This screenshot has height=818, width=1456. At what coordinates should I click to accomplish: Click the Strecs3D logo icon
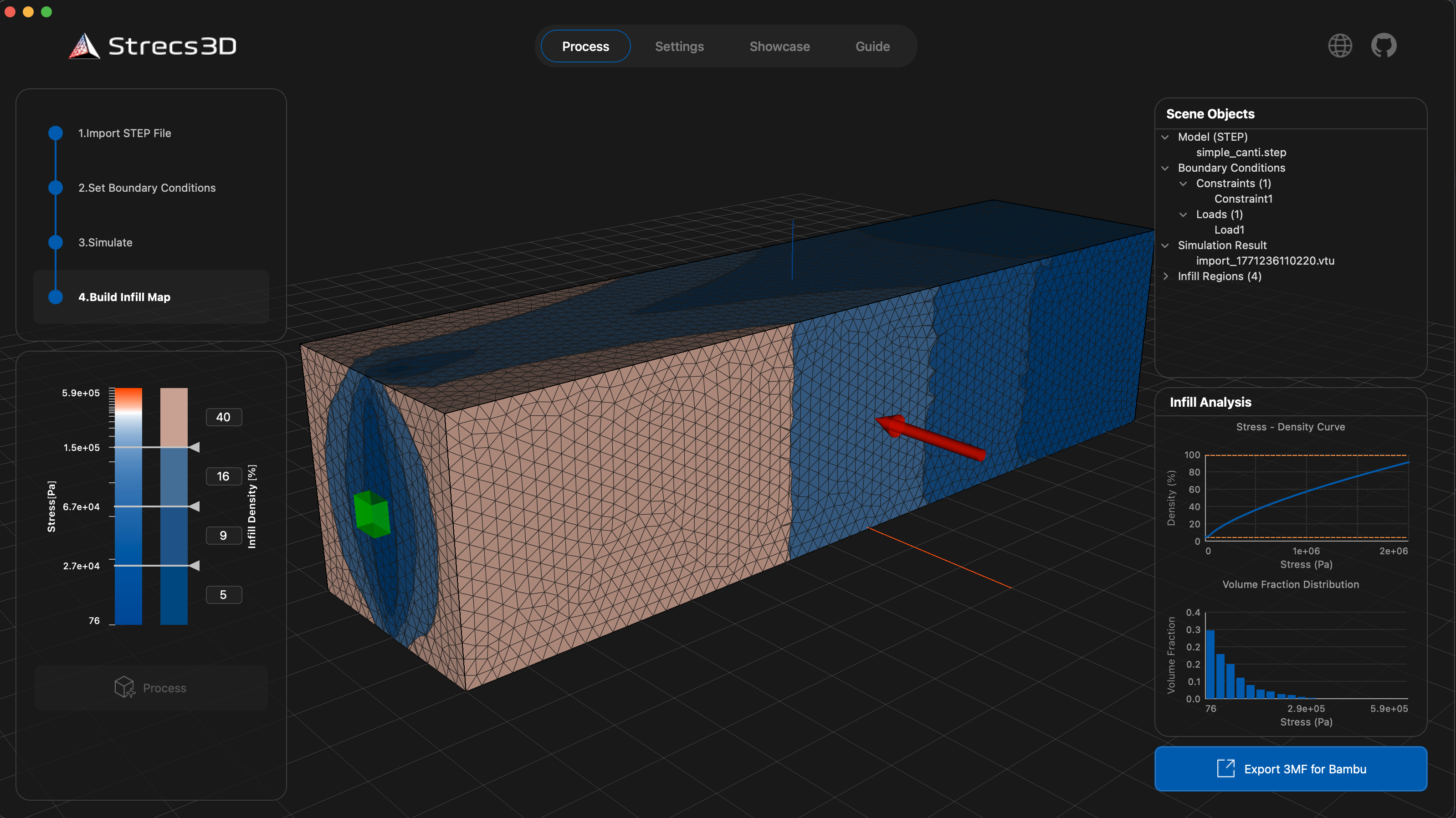[x=84, y=46]
